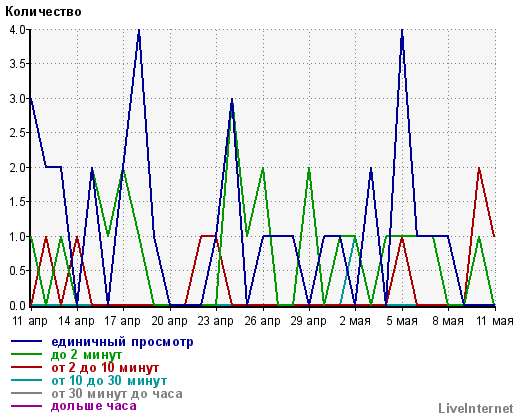This screenshot has height=418, width=520.
Task: Click the blue line swatch for единичный просмотр
Action: [26, 341]
